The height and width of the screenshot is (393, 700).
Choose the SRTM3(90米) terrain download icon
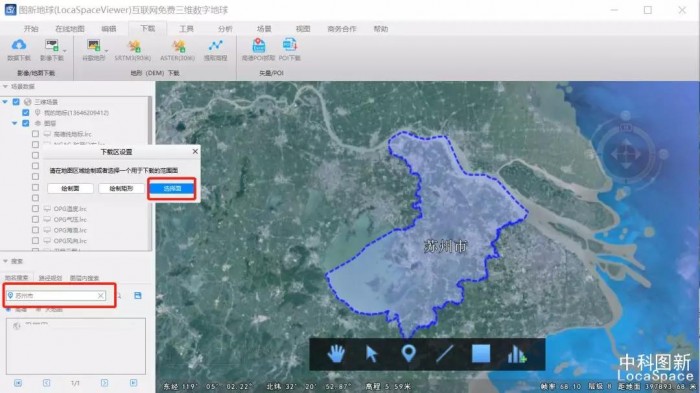tap(133, 50)
